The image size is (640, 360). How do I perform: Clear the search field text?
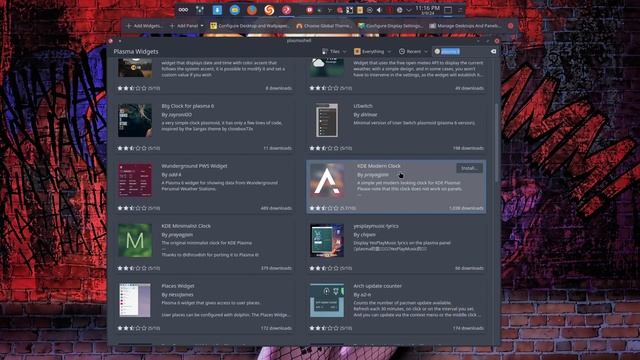coord(493,51)
